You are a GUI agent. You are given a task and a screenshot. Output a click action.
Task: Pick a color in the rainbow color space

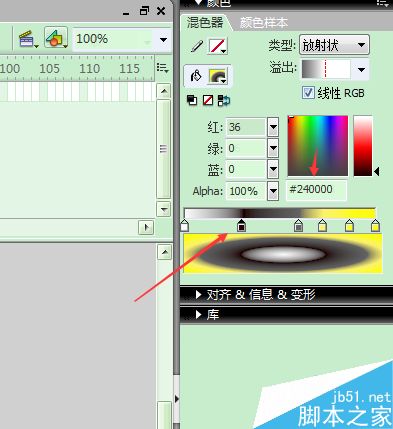tap(318, 146)
